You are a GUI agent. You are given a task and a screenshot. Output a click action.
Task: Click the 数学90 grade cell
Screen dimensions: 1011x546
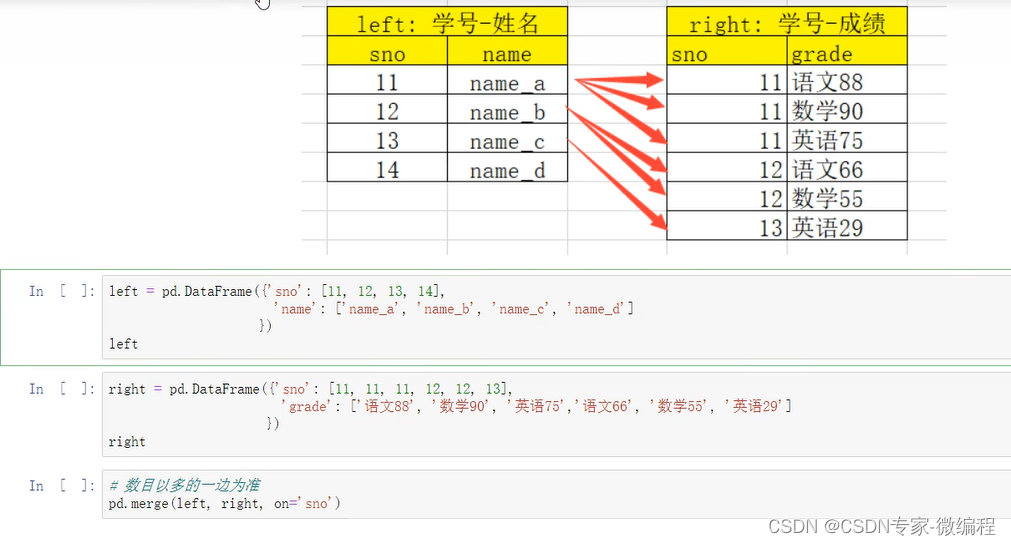click(x=847, y=109)
